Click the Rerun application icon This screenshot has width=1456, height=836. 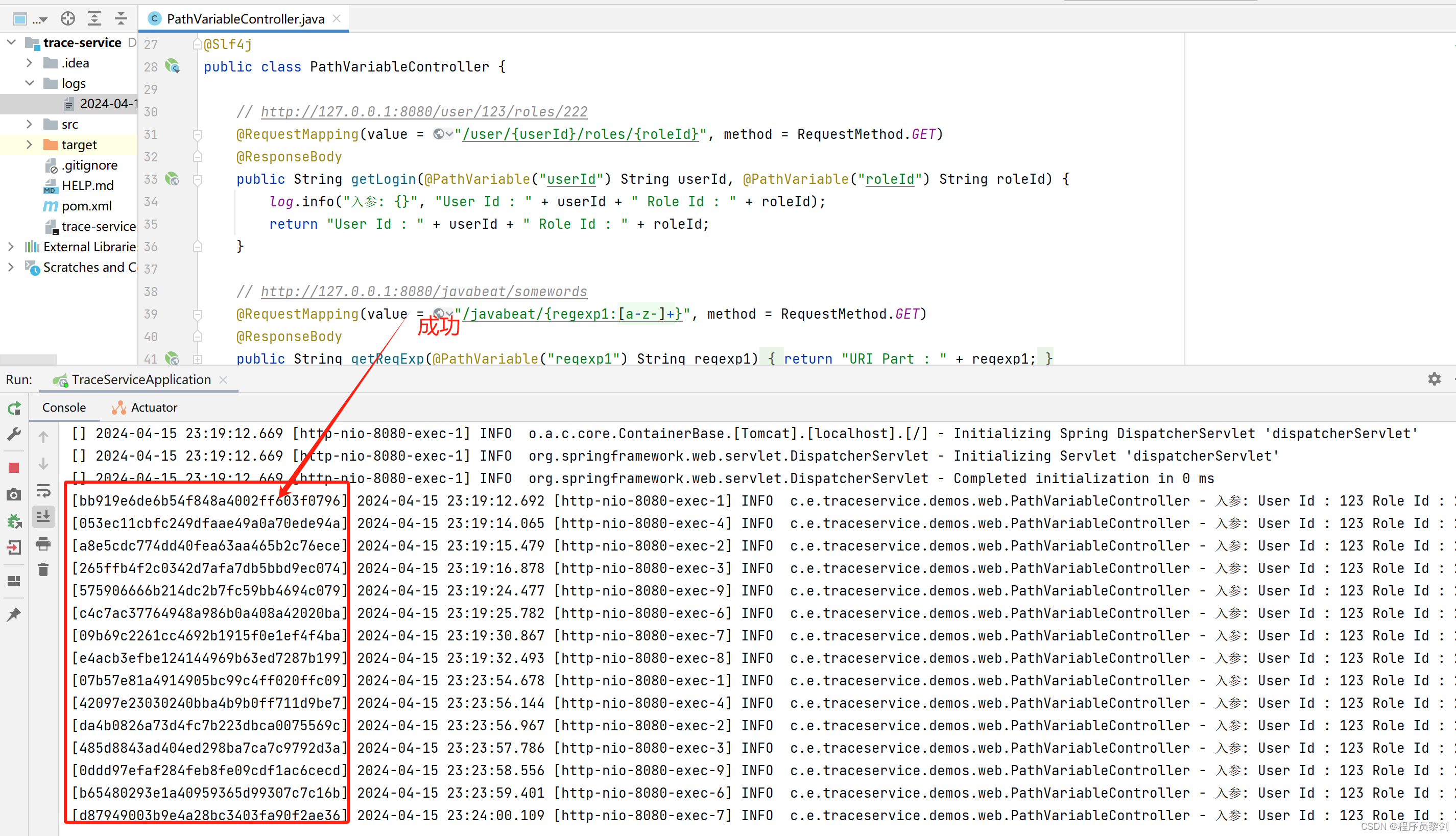click(x=14, y=408)
